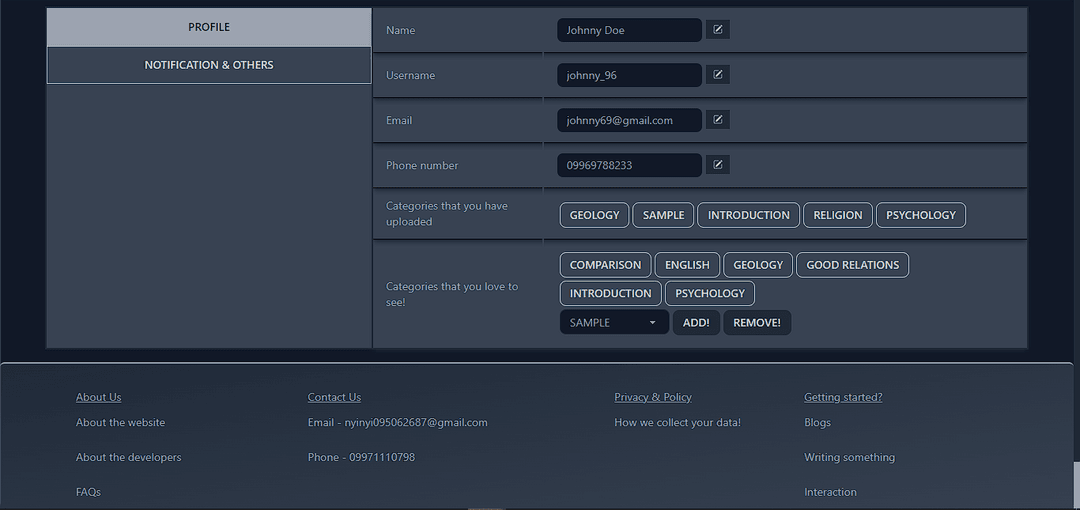Click edit icon for Phone number

click(718, 165)
